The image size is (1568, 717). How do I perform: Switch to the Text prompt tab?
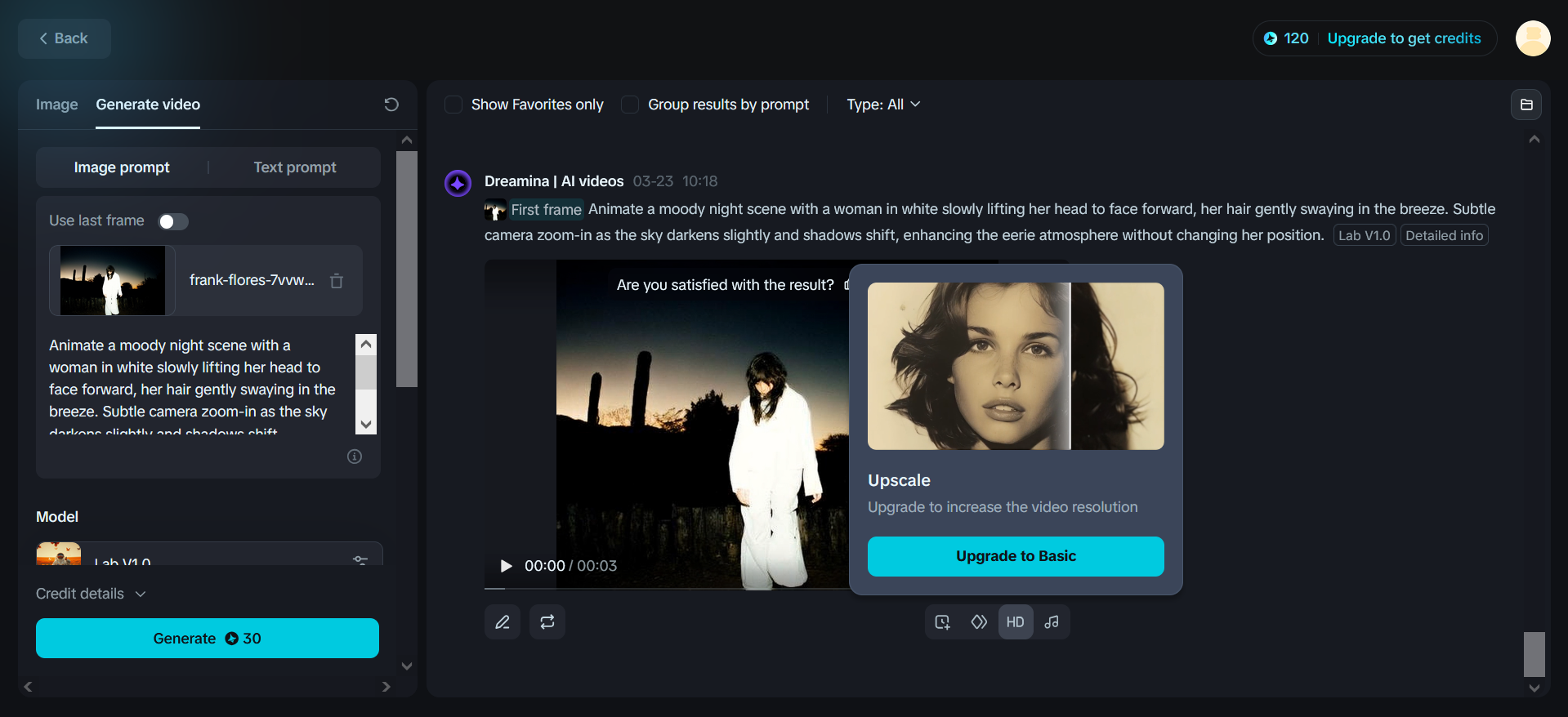(295, 167)
